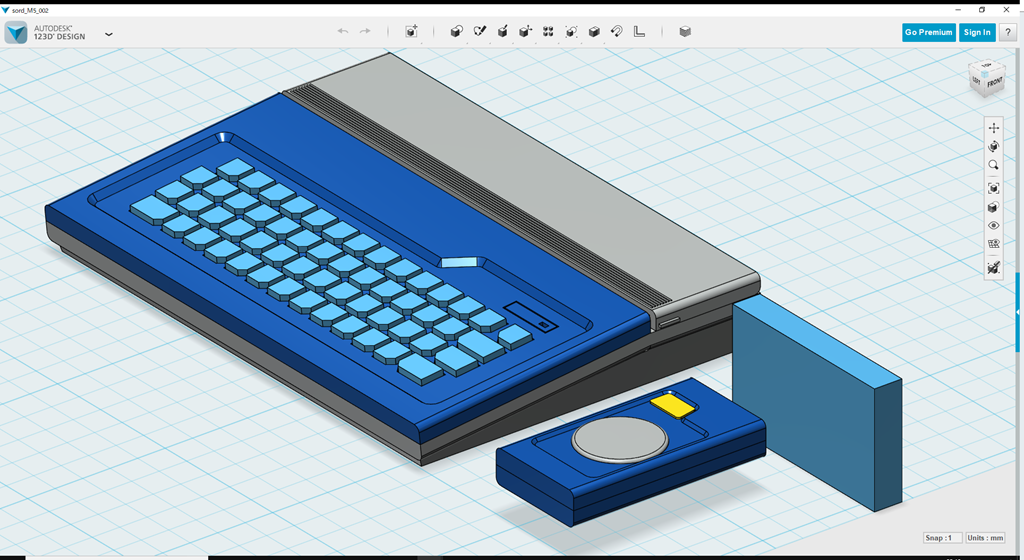
Task: Toggle grid visibility in navigation bar
Action: click(993, 244)
